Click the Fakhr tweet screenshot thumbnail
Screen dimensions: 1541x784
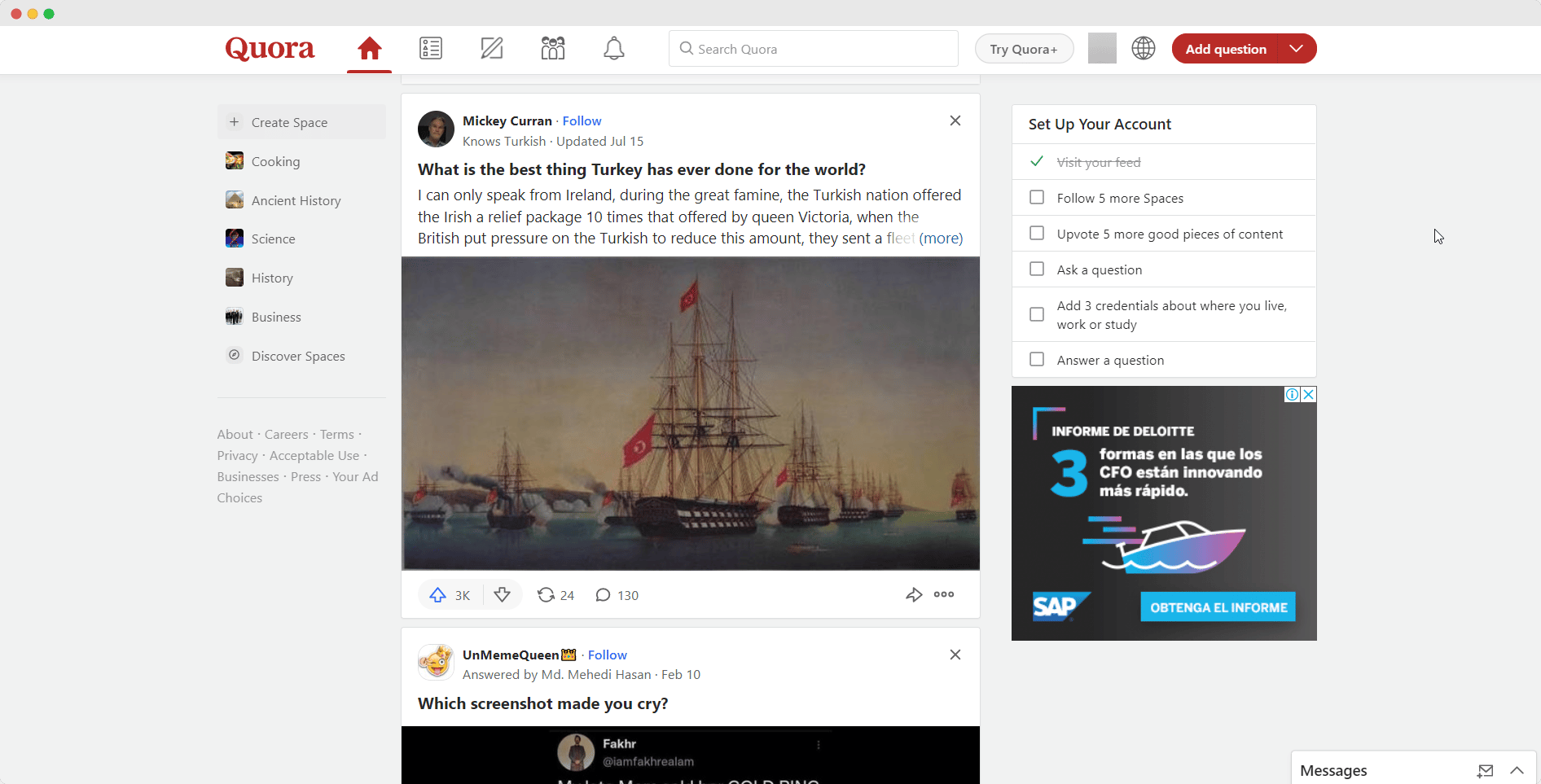click(x=691, y=756)
